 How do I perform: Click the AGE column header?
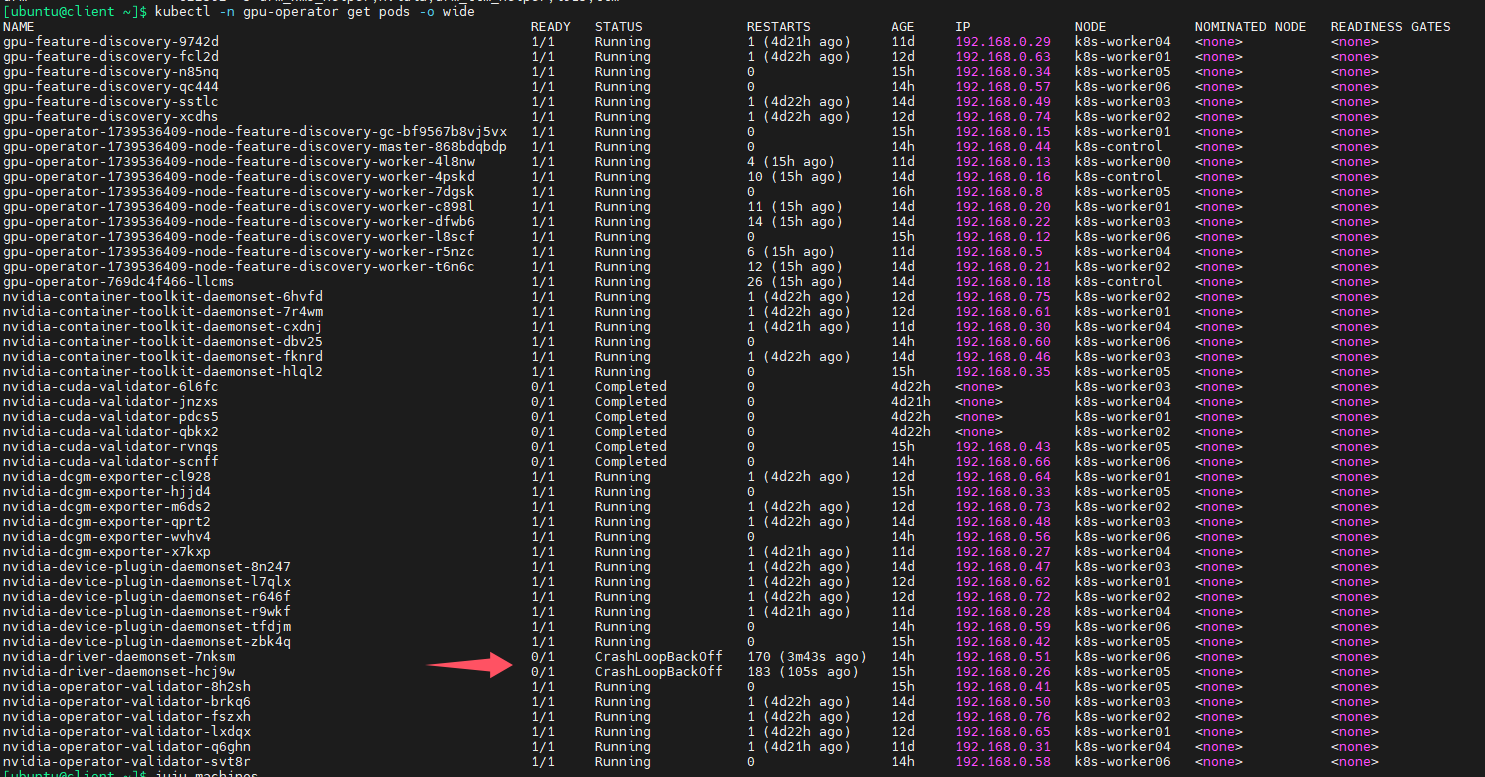pos(903,26)
